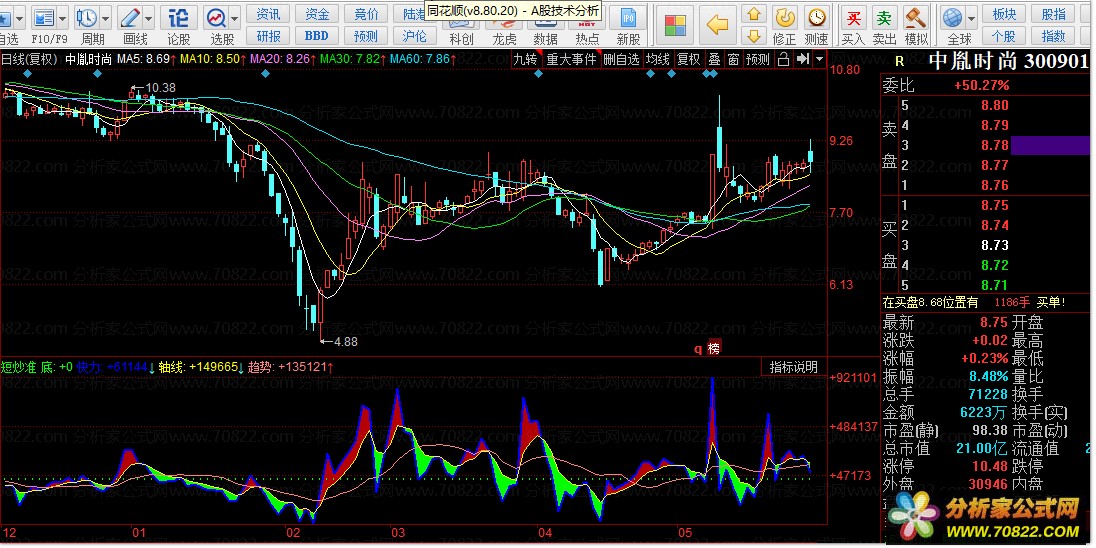Open the 论股 stock discussion icon

click(x=179, y=18)
